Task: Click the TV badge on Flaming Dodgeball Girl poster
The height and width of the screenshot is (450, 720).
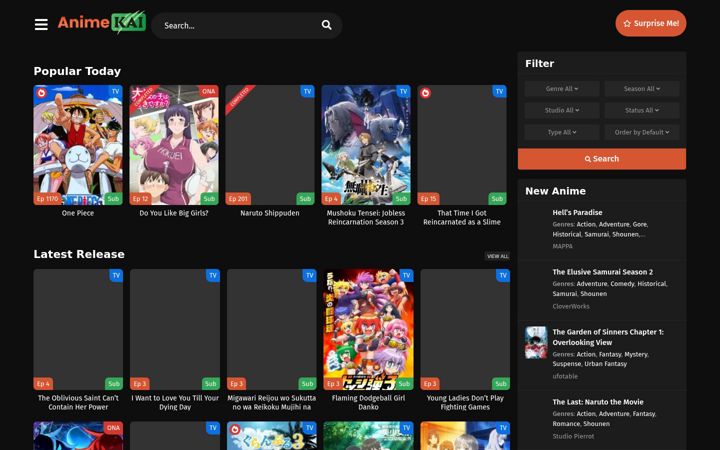Action: click(406, 276)
